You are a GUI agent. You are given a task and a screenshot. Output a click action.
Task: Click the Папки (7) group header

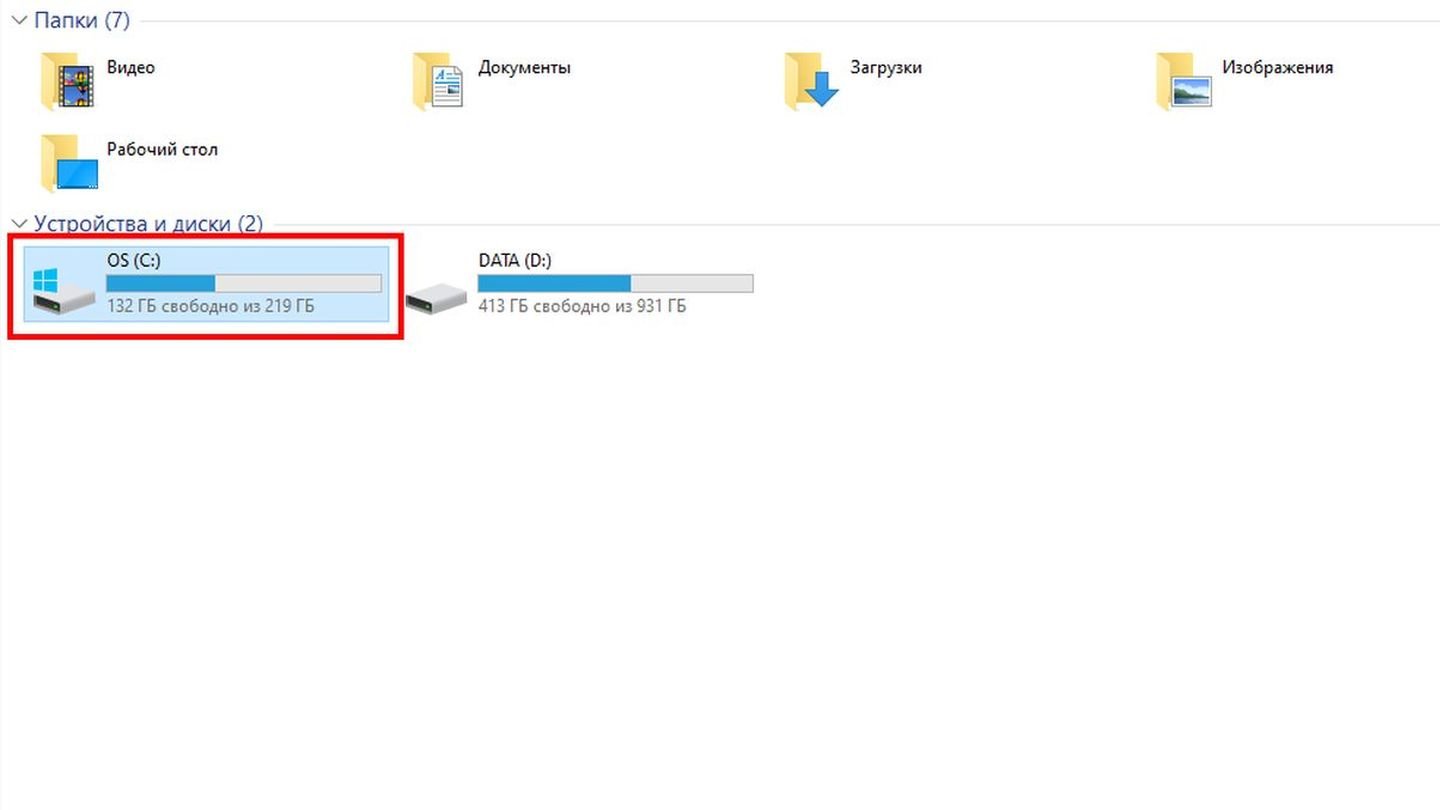(82, 20)
